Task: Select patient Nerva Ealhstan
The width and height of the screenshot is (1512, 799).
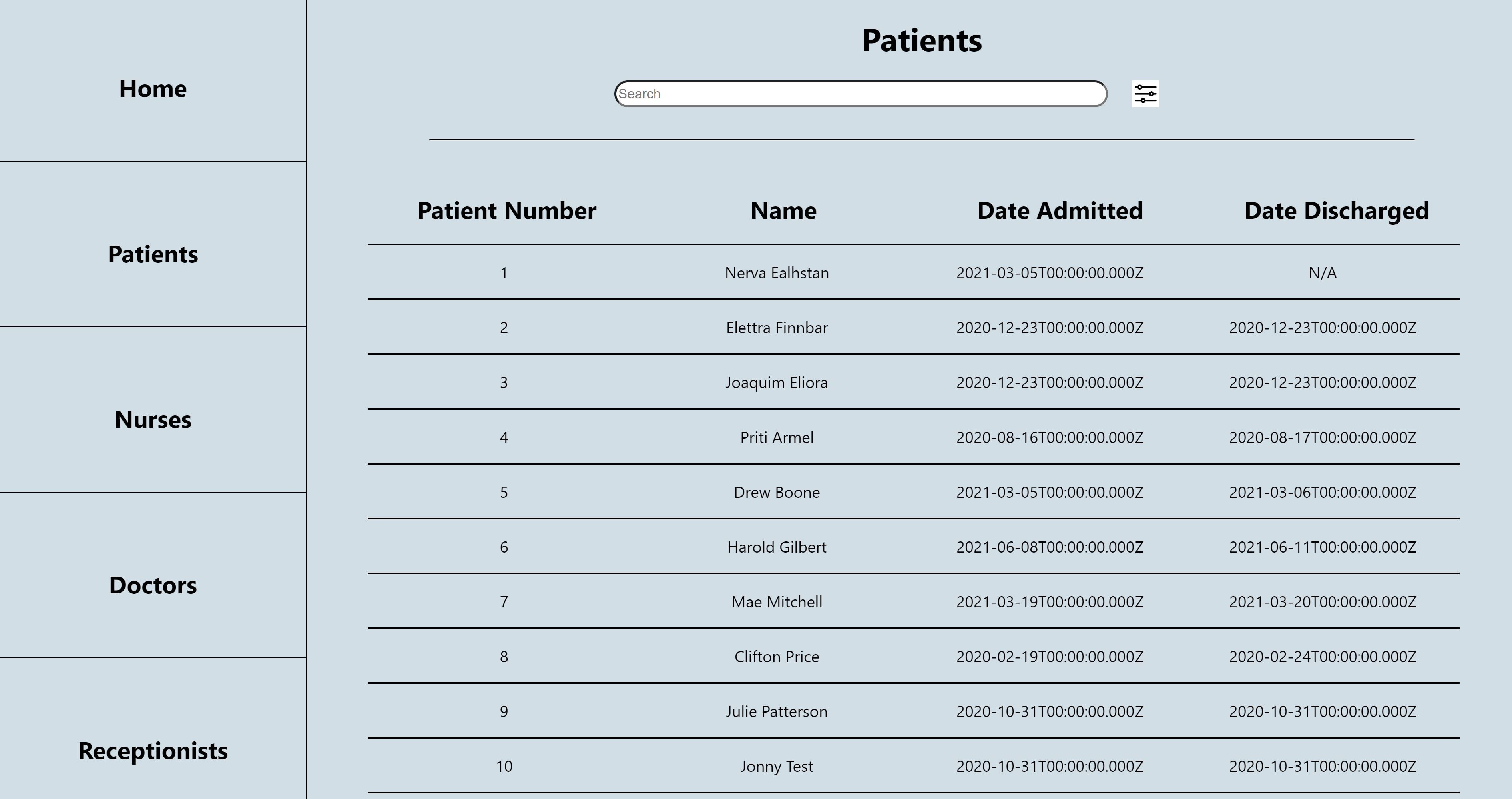Action: point(777,273)
